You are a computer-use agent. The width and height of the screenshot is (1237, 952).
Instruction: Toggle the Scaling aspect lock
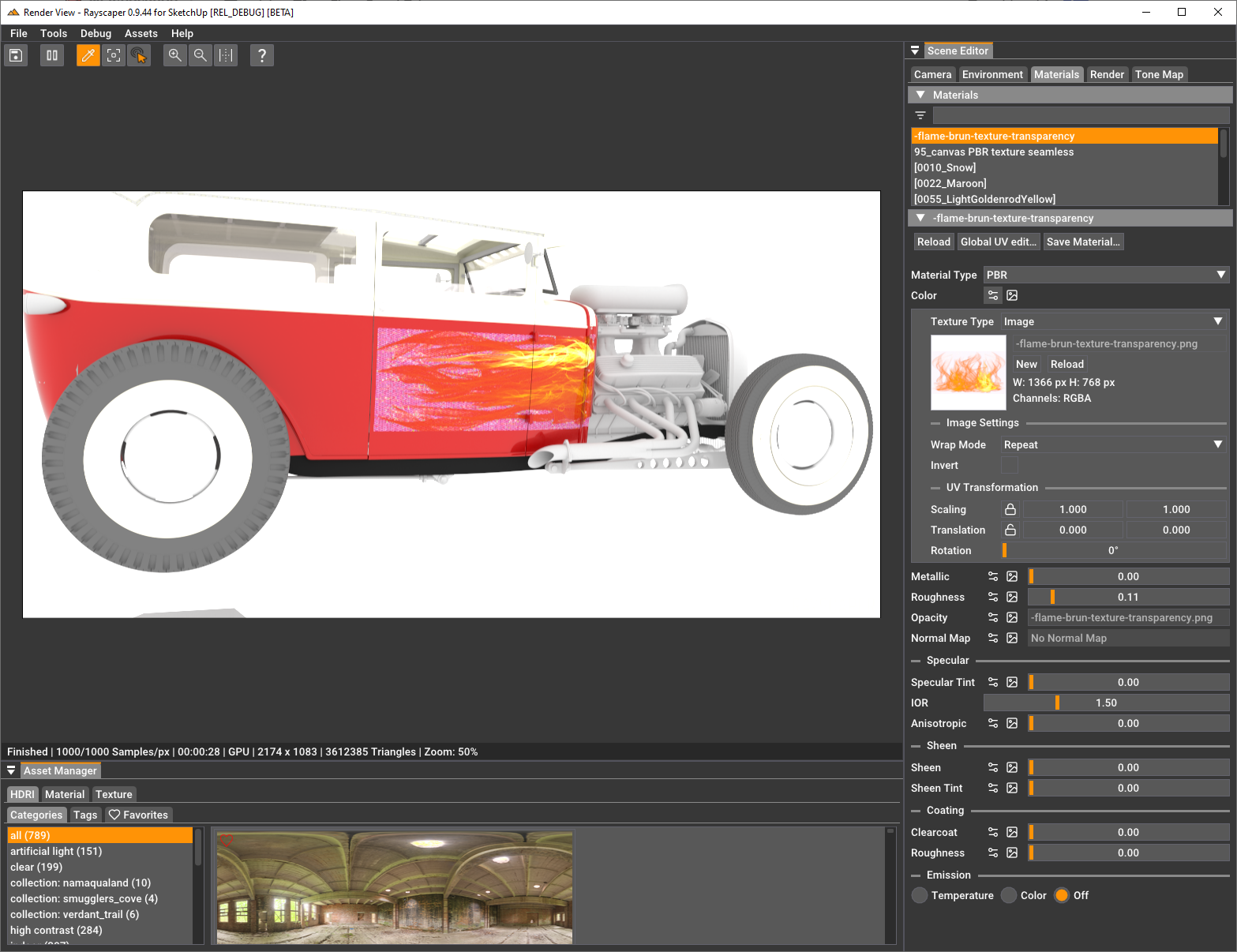coord(1010,509)
